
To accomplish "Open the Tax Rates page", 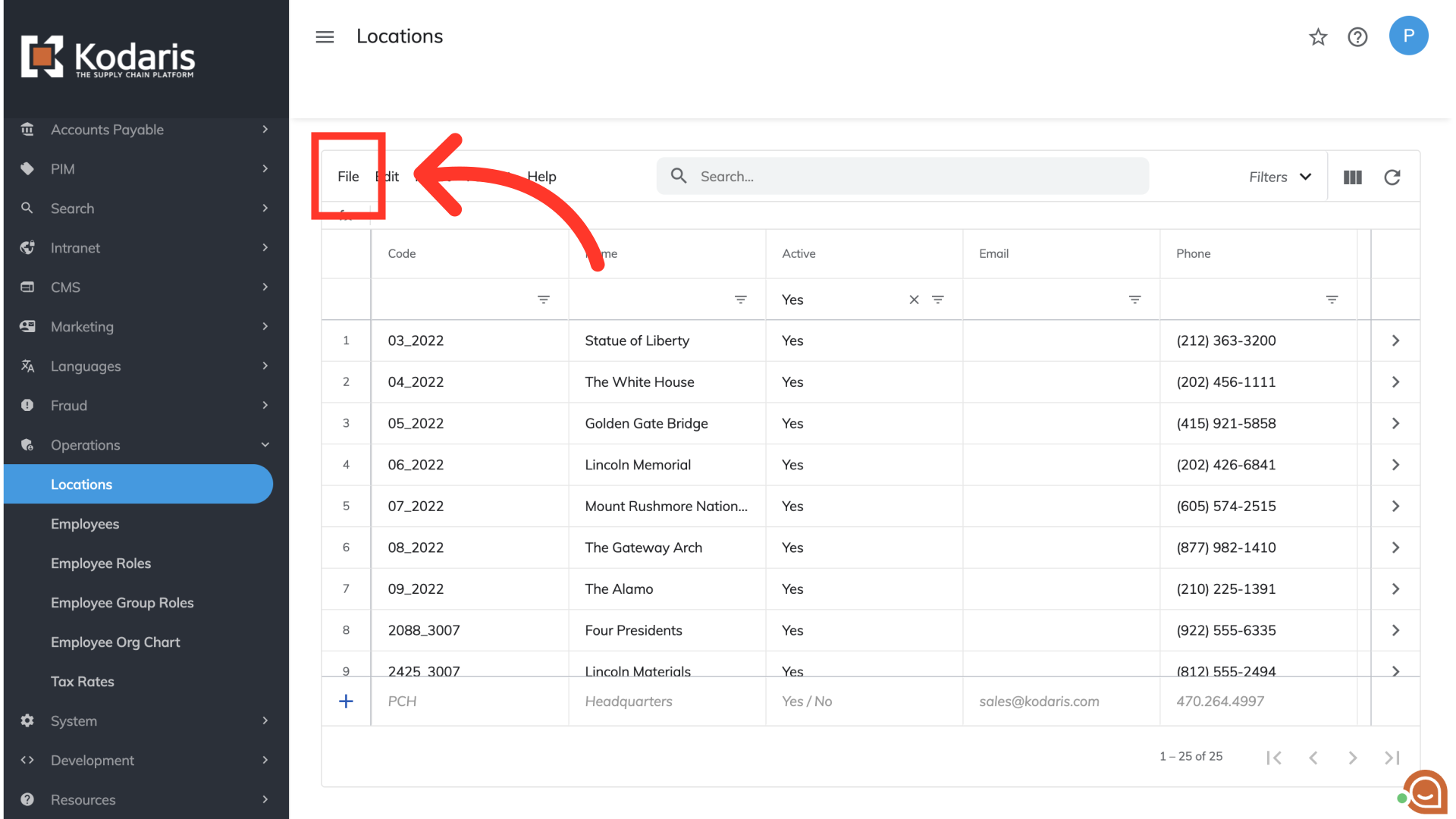I will pyautogui.click(x=83, y=682).
